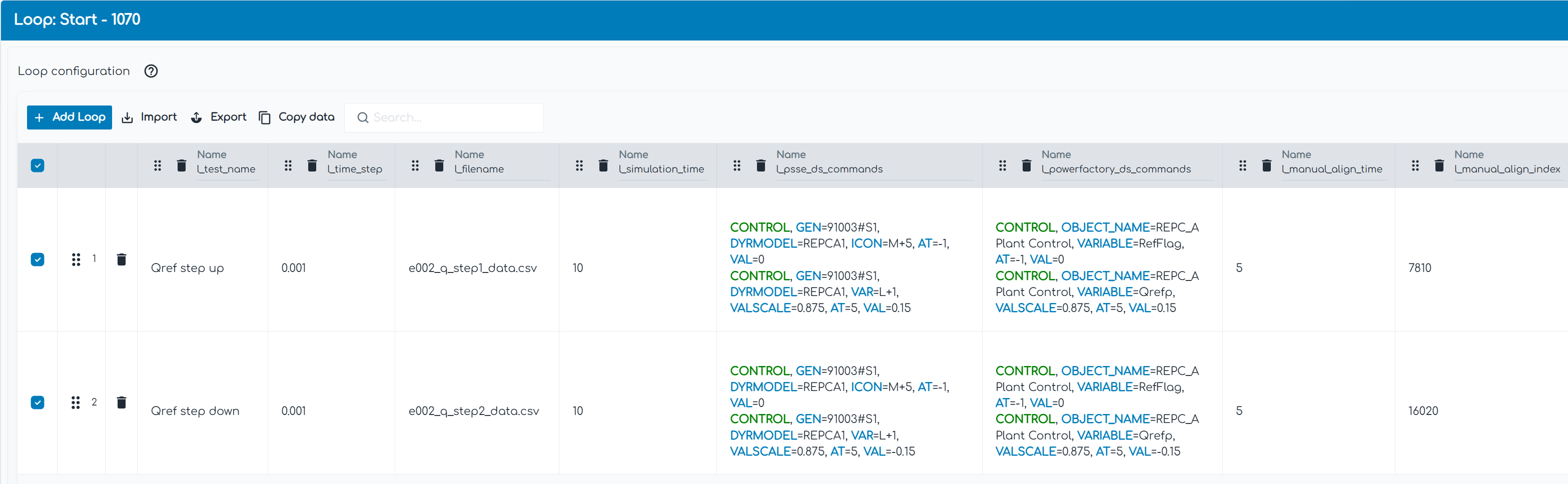The image size is (1568, 484).
Task: Click drag handle of l_time_step column
Action: 288,165
